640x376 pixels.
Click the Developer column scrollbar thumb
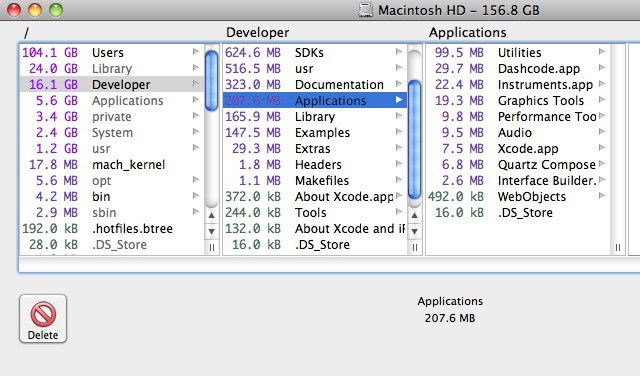coord(414,140)
